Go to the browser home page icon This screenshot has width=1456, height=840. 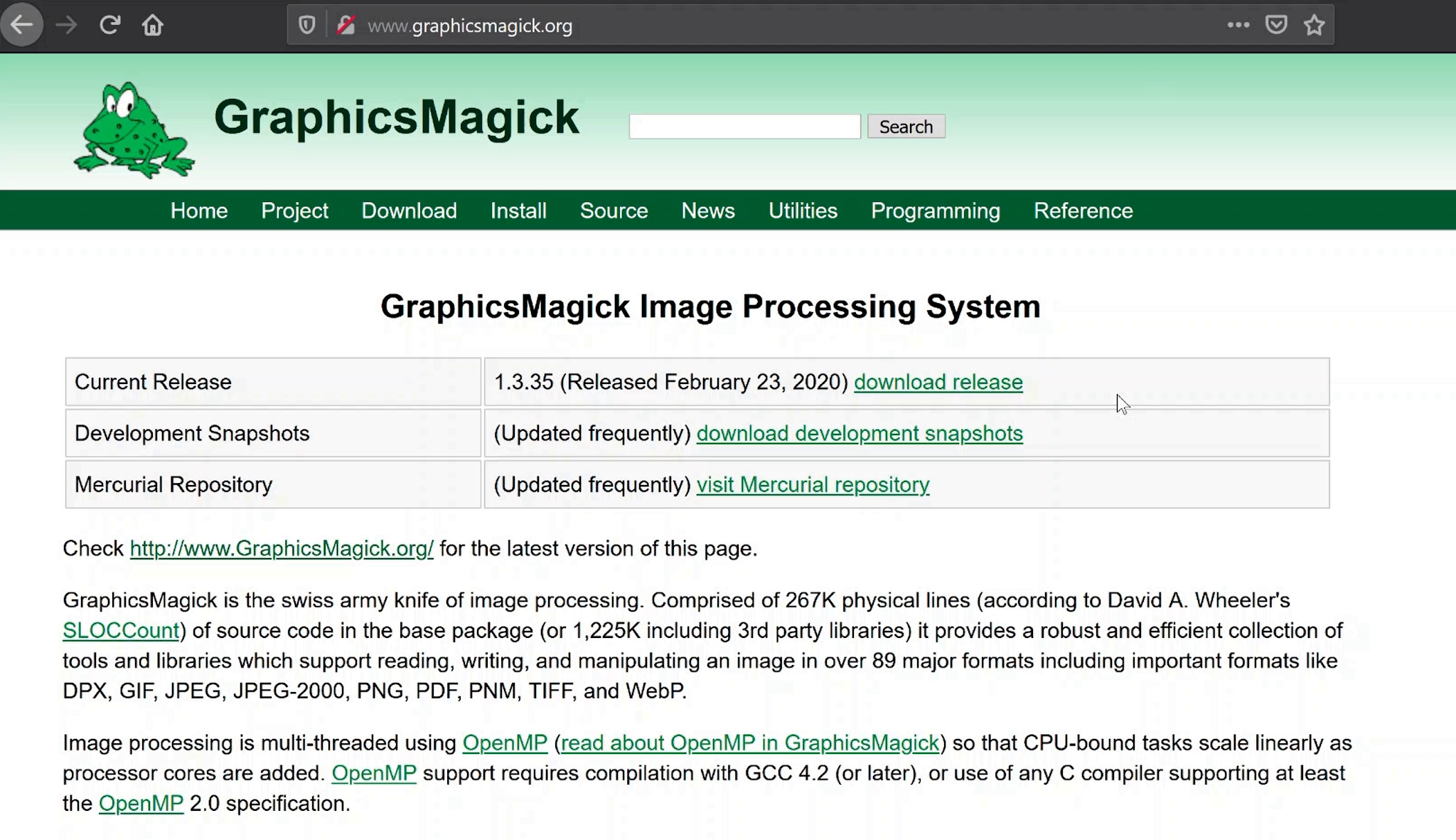(152, 25)
